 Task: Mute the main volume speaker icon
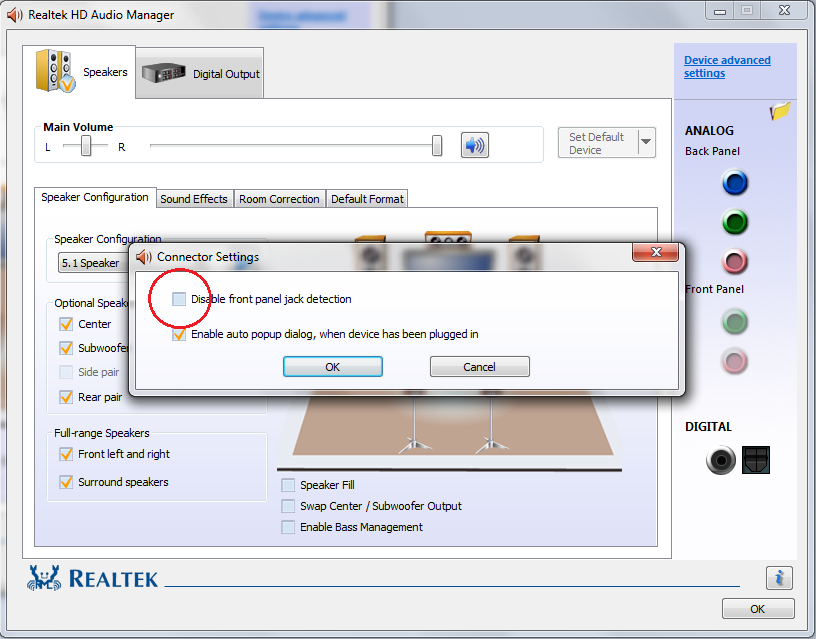[x=474, y=144]
